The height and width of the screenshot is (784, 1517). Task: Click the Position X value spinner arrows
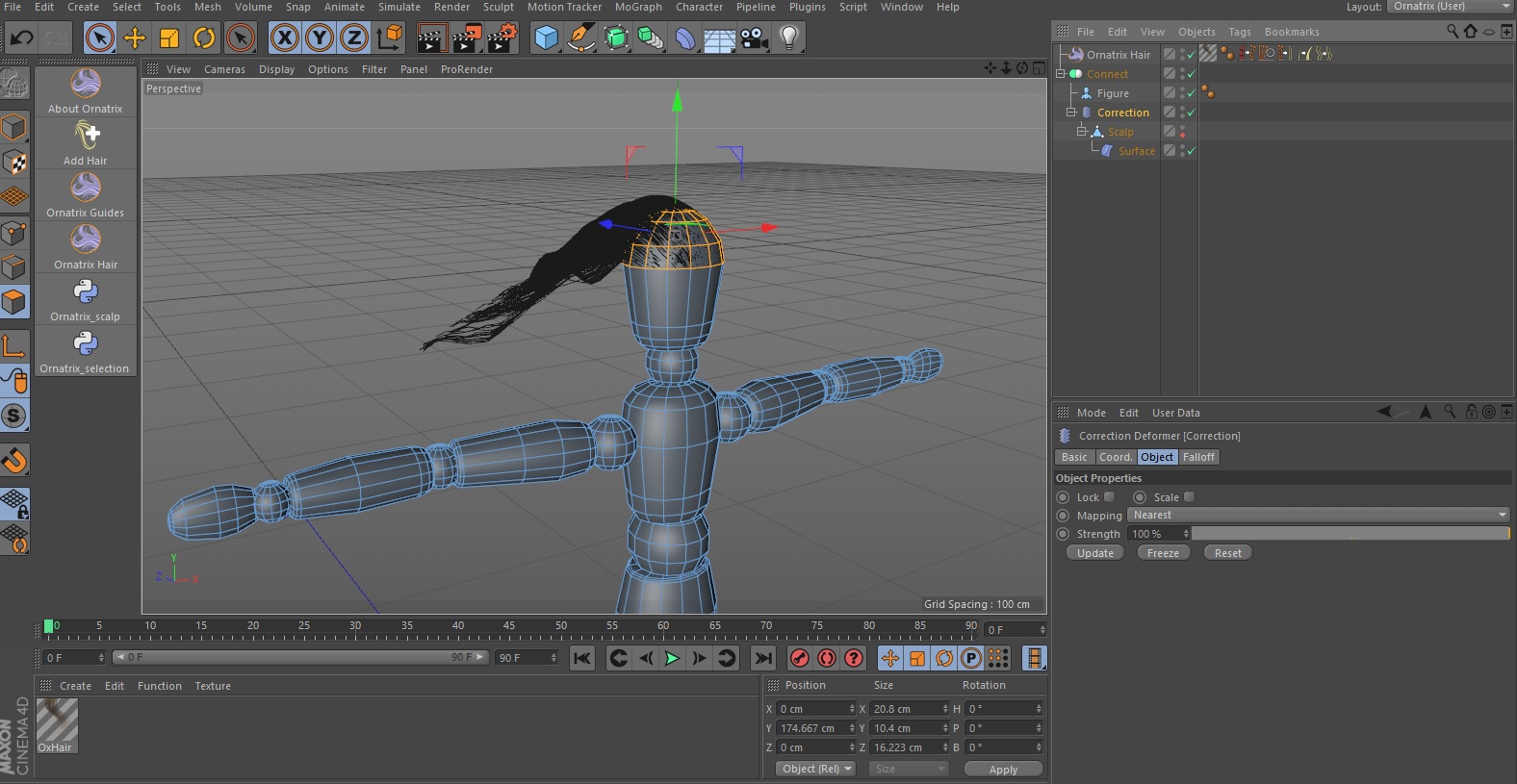click(852, 709)
